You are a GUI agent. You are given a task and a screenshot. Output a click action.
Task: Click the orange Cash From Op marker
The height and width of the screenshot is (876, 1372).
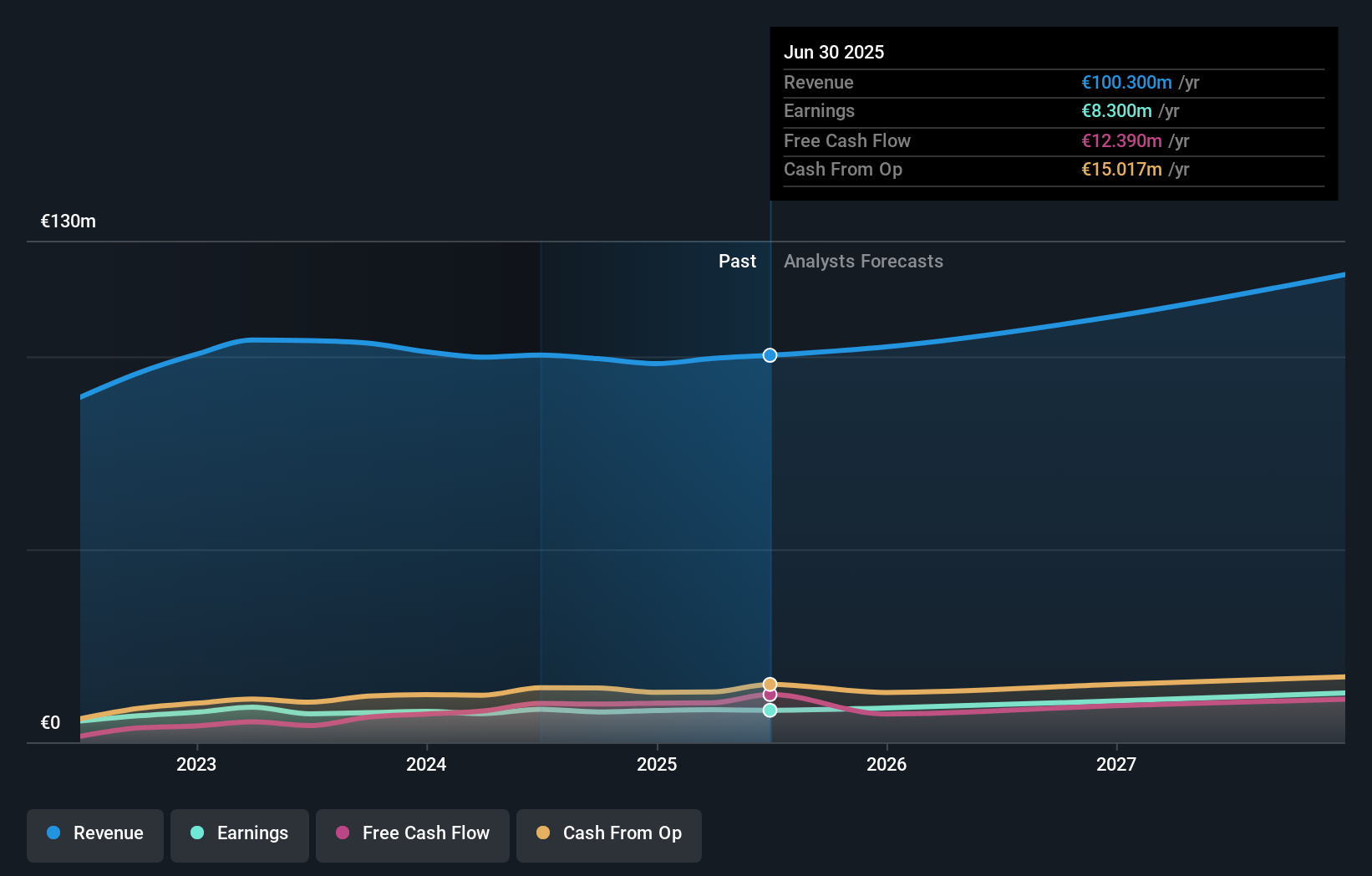[769, 683]
